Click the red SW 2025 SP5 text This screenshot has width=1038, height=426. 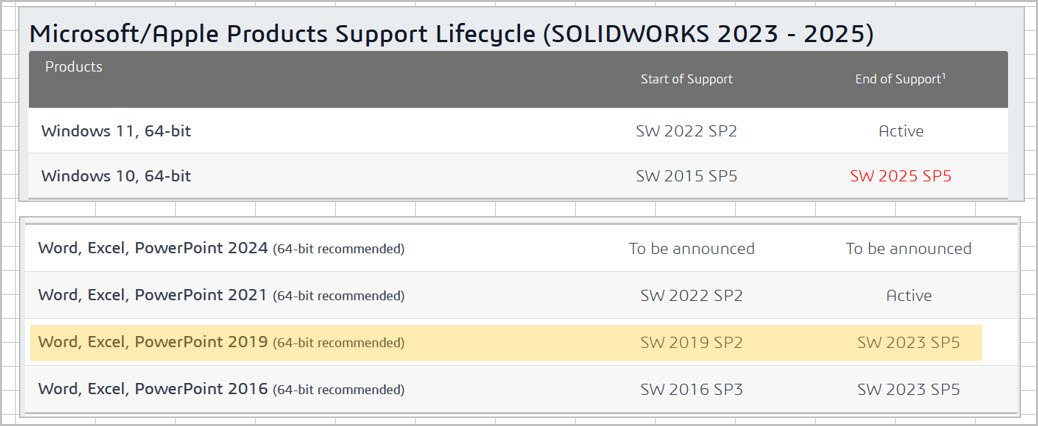click(901, 176)
